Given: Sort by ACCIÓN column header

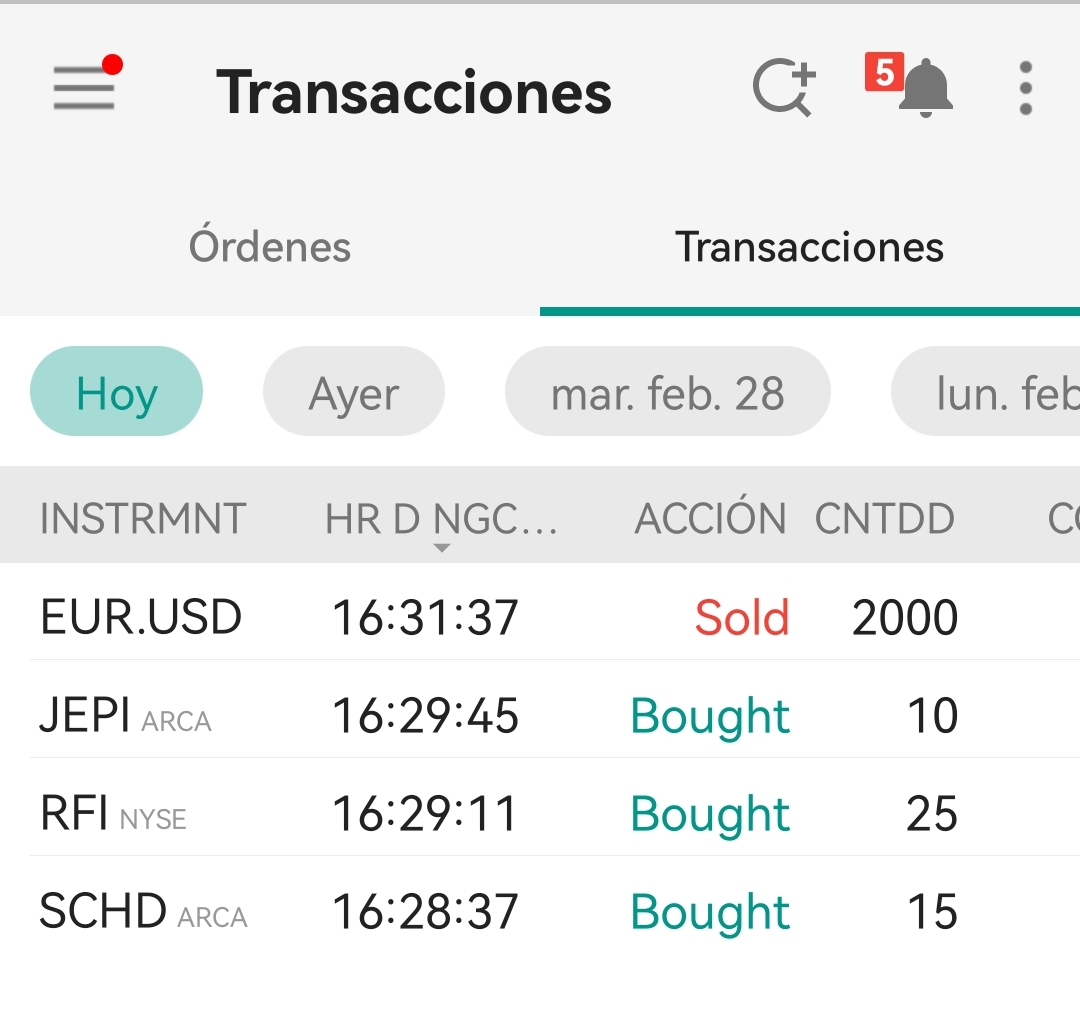Looking at the screenshot, I should click(x=710, y=517).
